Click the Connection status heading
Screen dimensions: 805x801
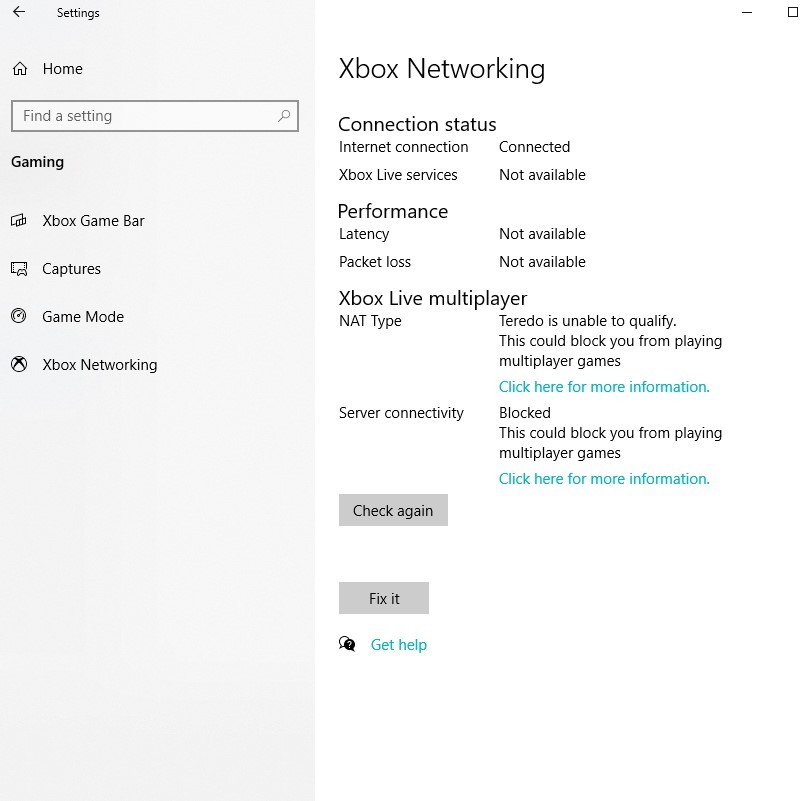click(x=417, y=124)
